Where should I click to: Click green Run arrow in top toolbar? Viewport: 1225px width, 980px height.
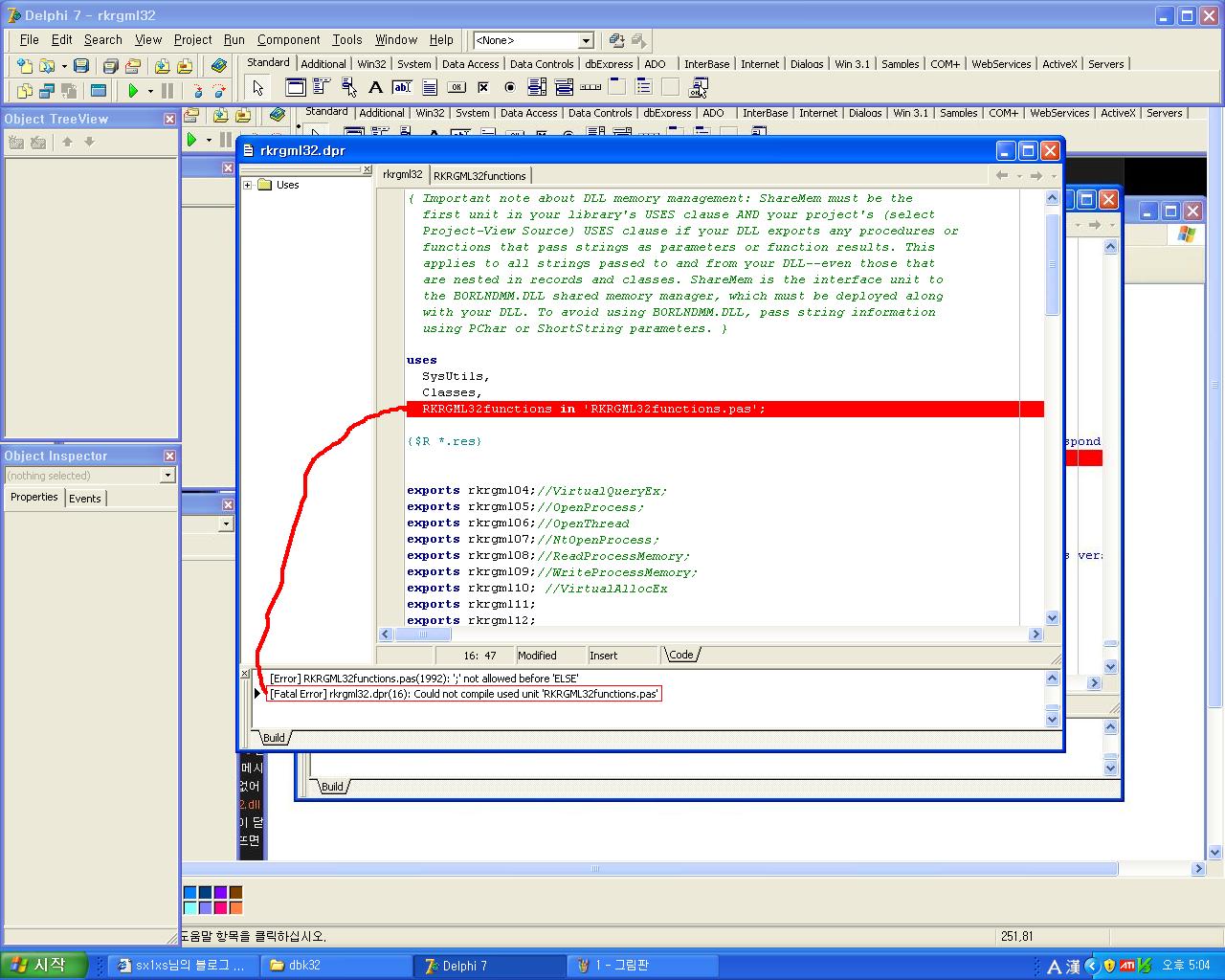[x=133, y=91]
